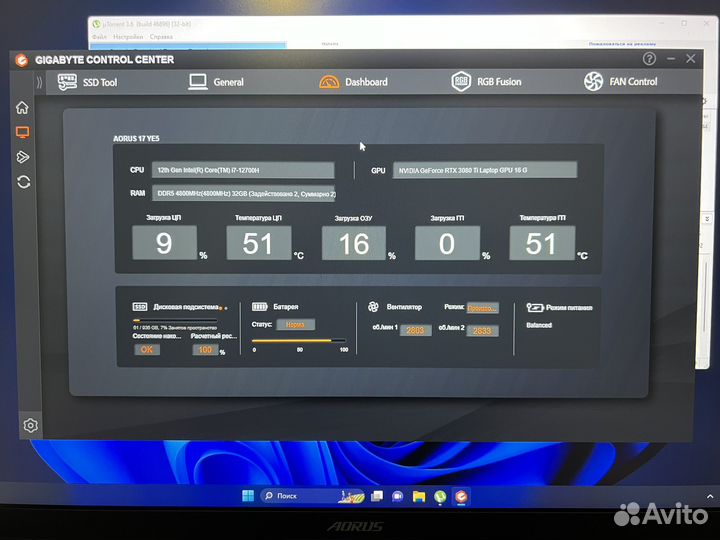Open Справка menu in uTorrent window
This screenshot has height=540, width=720.
tap(161, 37)
